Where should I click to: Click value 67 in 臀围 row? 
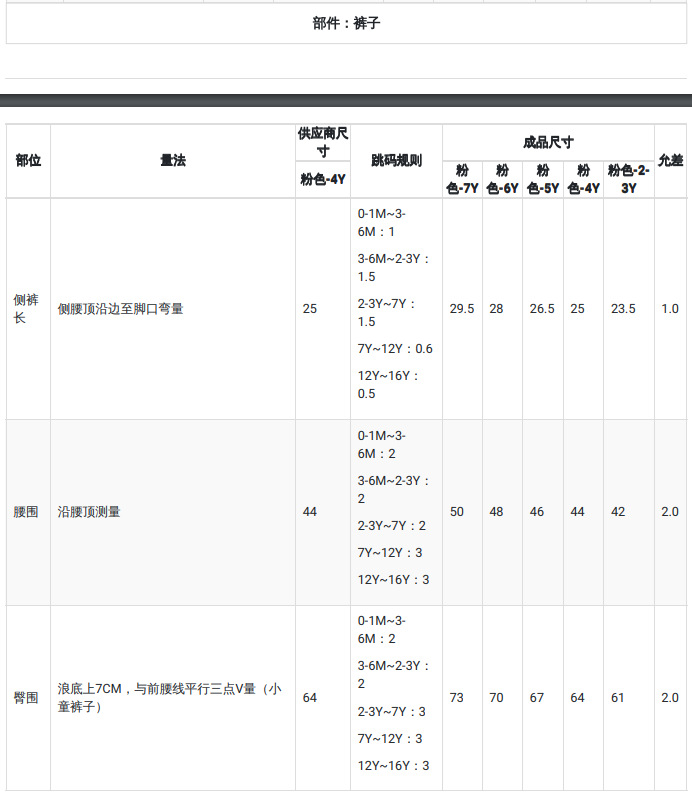(x=537, y=698)
